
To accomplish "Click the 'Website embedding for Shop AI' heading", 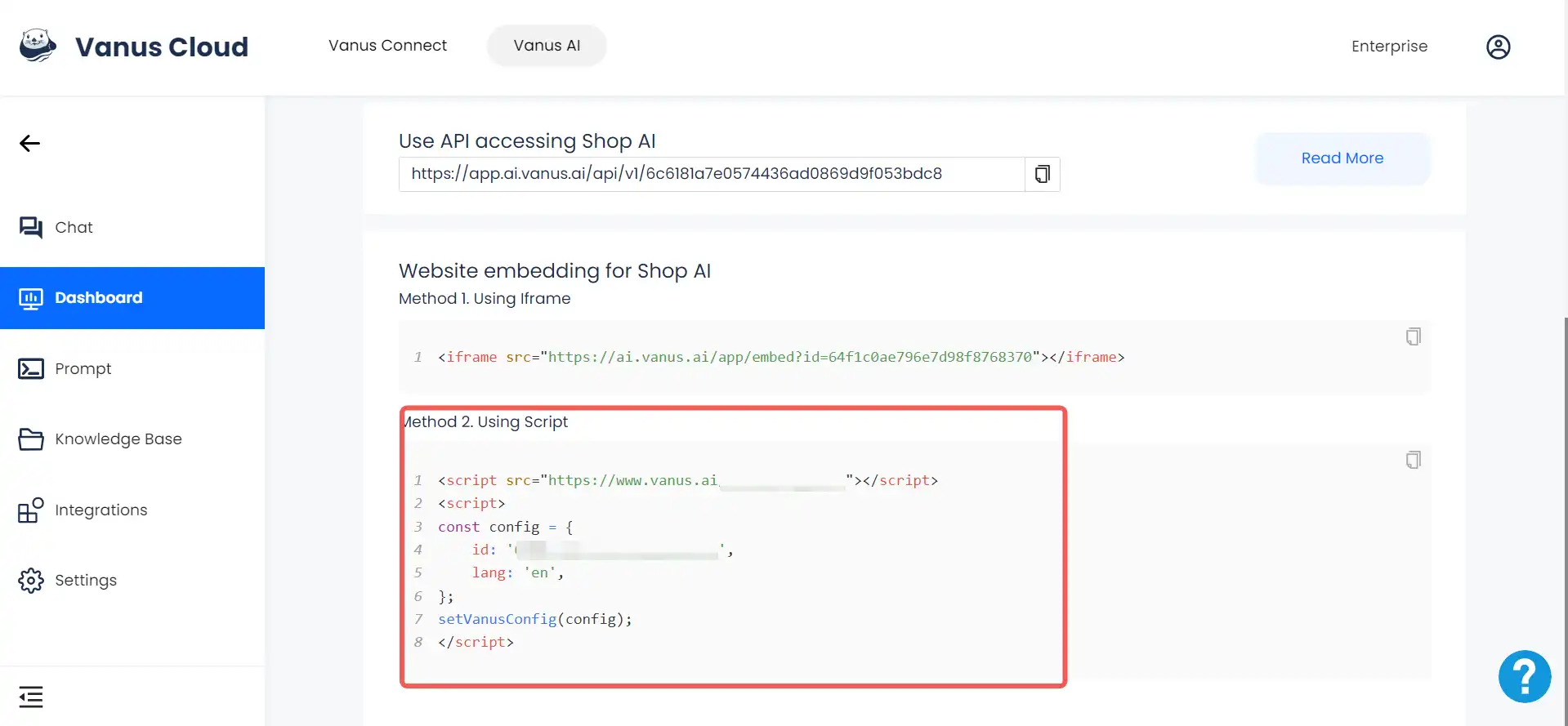I will click(x=555, y=271).
